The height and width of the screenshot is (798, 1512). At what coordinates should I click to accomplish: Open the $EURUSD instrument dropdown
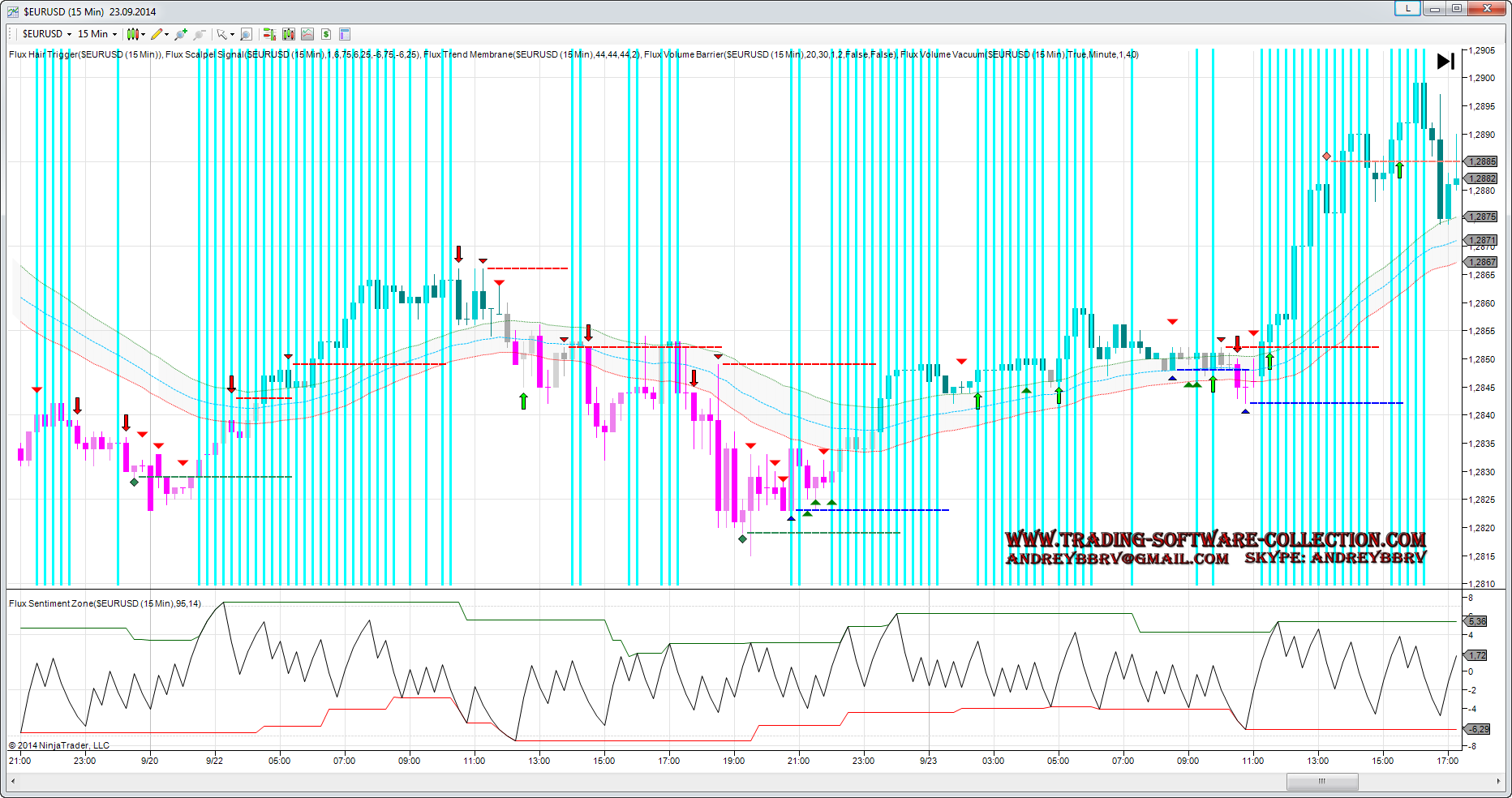click(46, 34)
